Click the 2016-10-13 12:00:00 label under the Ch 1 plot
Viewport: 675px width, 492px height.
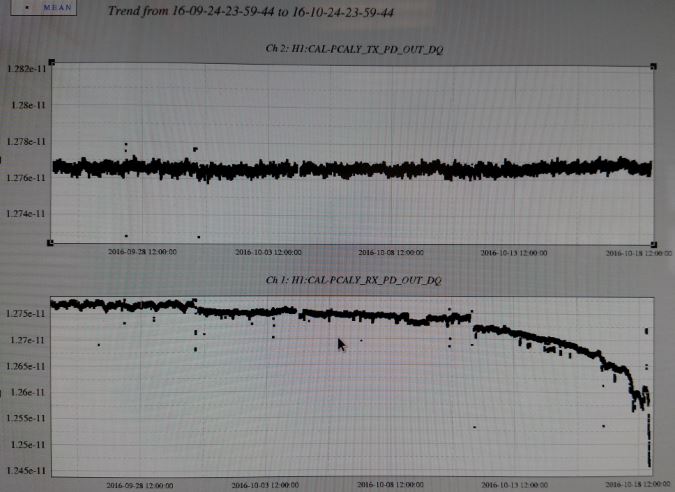tap(514, 485)
